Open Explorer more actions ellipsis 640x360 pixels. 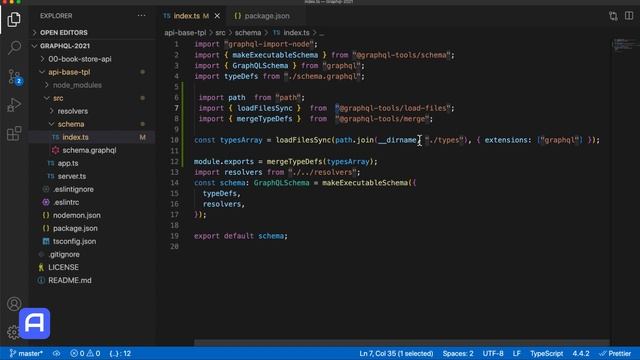click(x=141, y=16)
